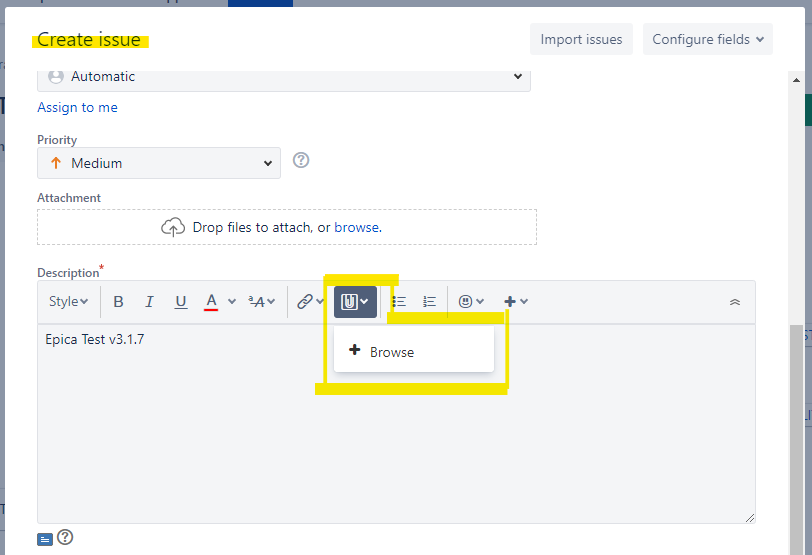
Task: Click the attachment paperclip toolbar button
Action: [355, 302]
